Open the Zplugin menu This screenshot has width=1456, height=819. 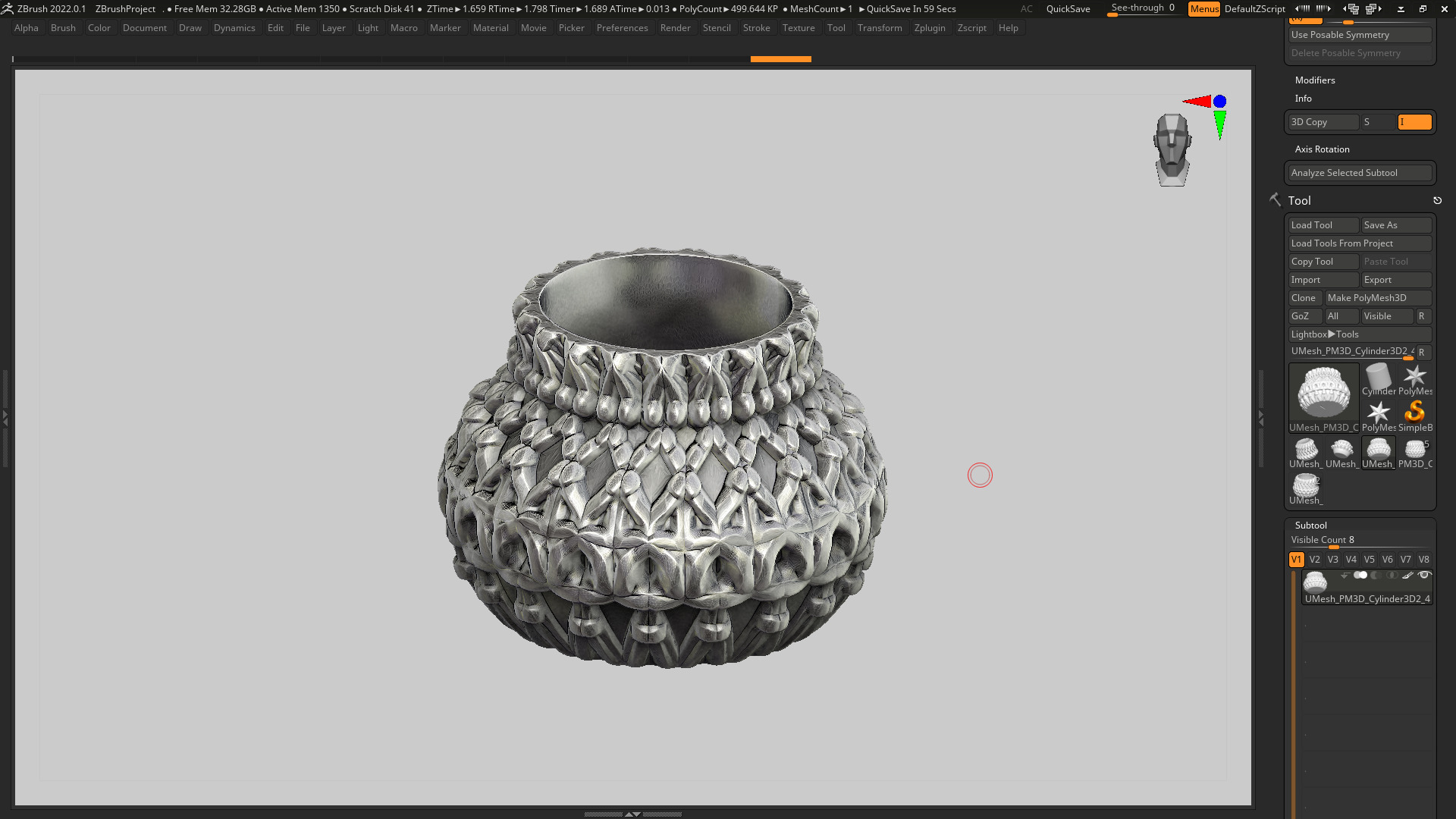[x=930, y=28]
